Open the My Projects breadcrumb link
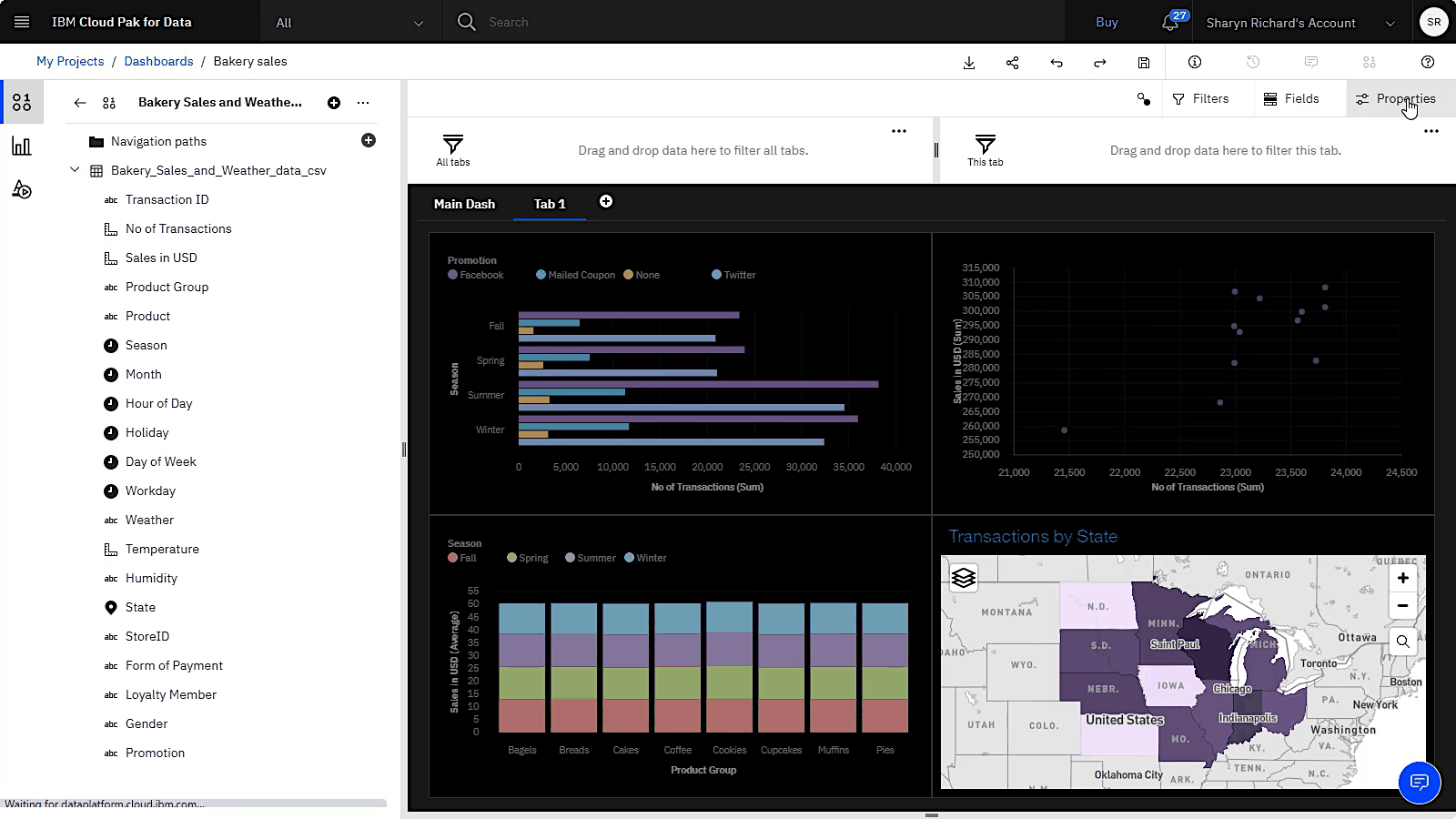This screenshot has height=819, width=1456. tap(70, 61)
